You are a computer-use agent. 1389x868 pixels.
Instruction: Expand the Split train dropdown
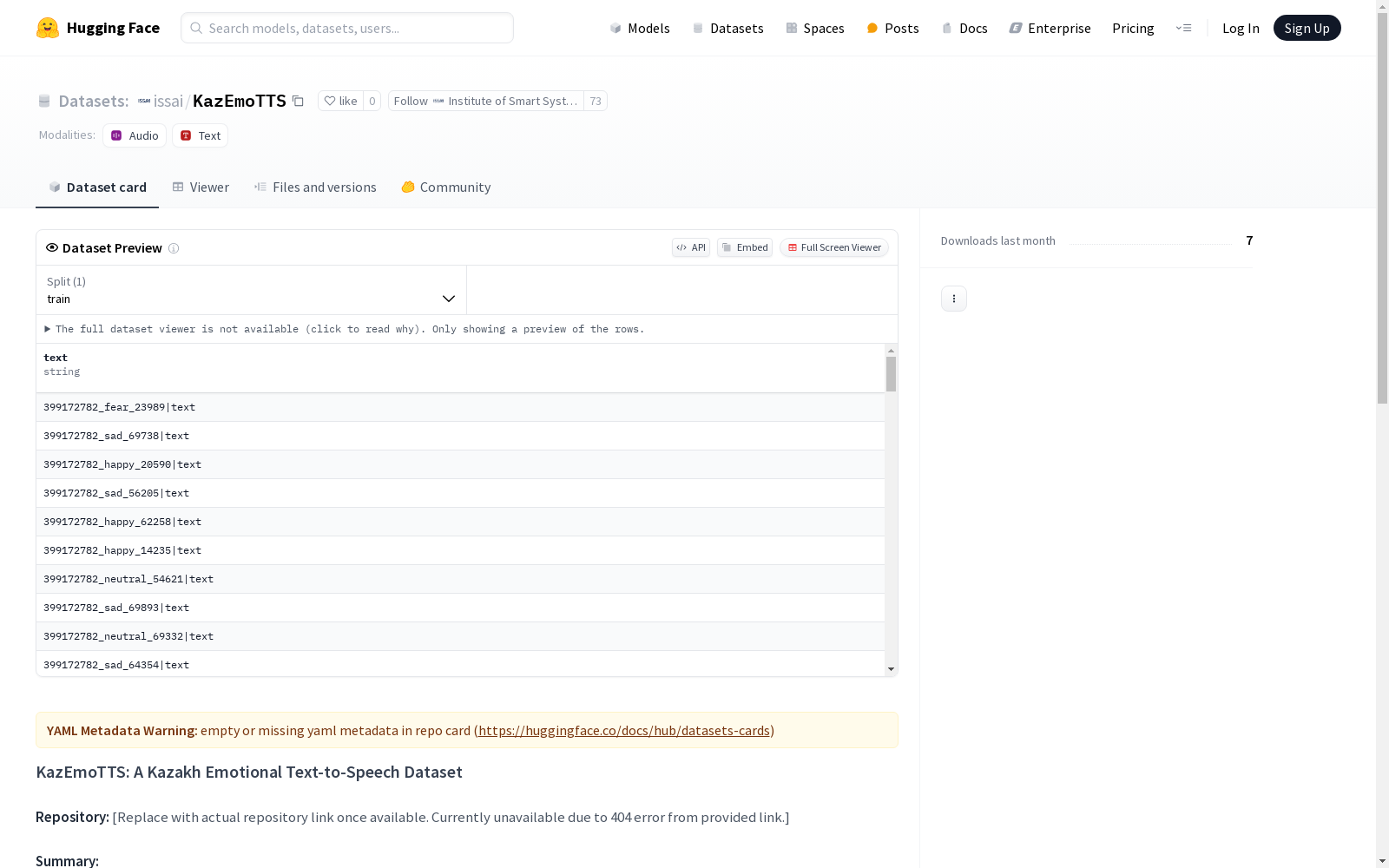251,290
